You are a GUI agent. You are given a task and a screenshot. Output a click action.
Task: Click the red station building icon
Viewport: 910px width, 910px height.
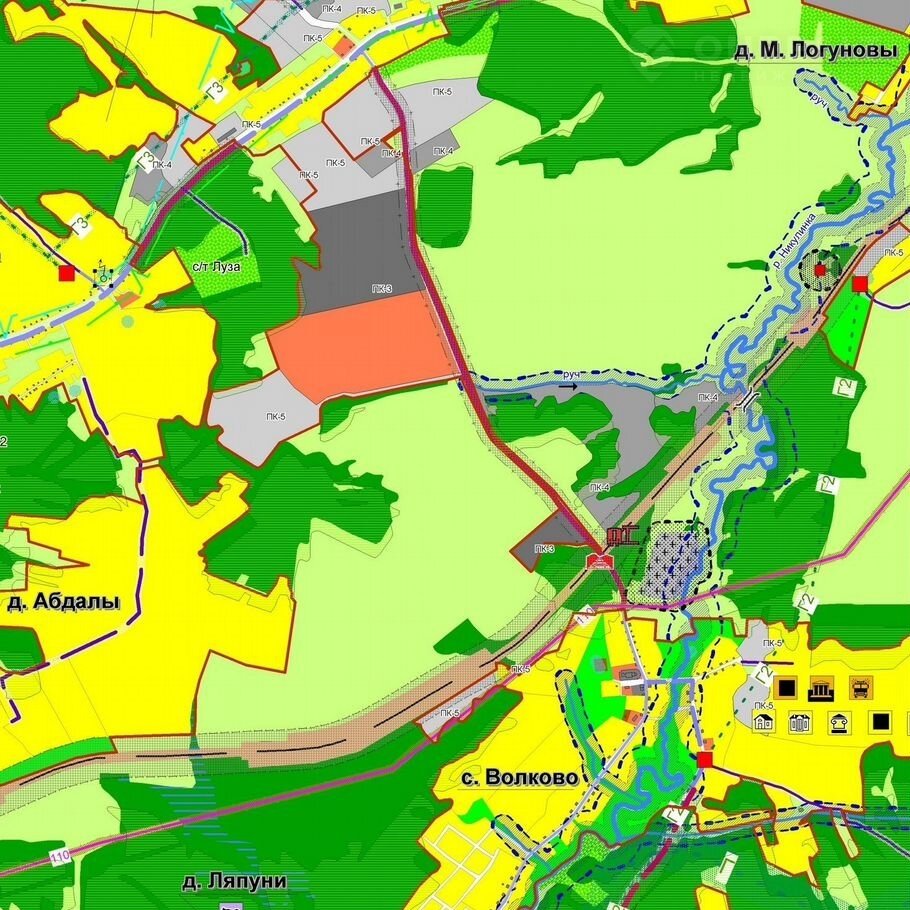coord(597,561)
